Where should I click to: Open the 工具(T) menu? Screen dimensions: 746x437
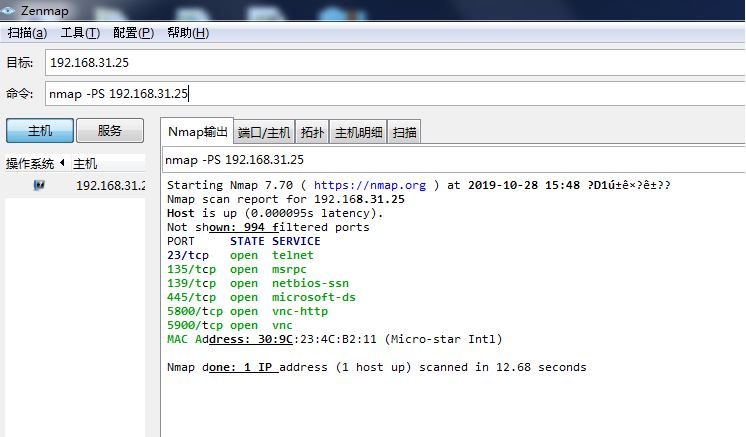tap(80, 33)
